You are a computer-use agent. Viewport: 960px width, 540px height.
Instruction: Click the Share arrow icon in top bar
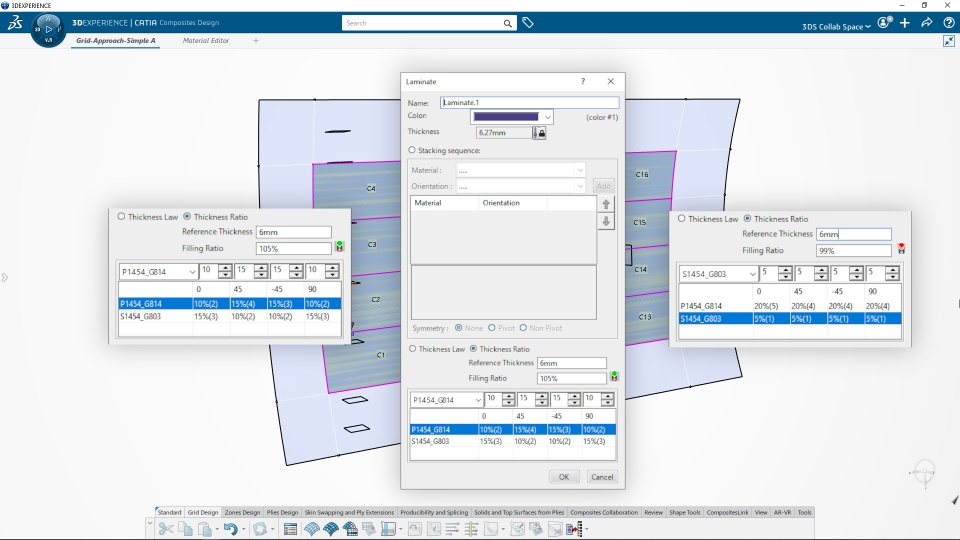pyautogui.click(x=926, y=23)
